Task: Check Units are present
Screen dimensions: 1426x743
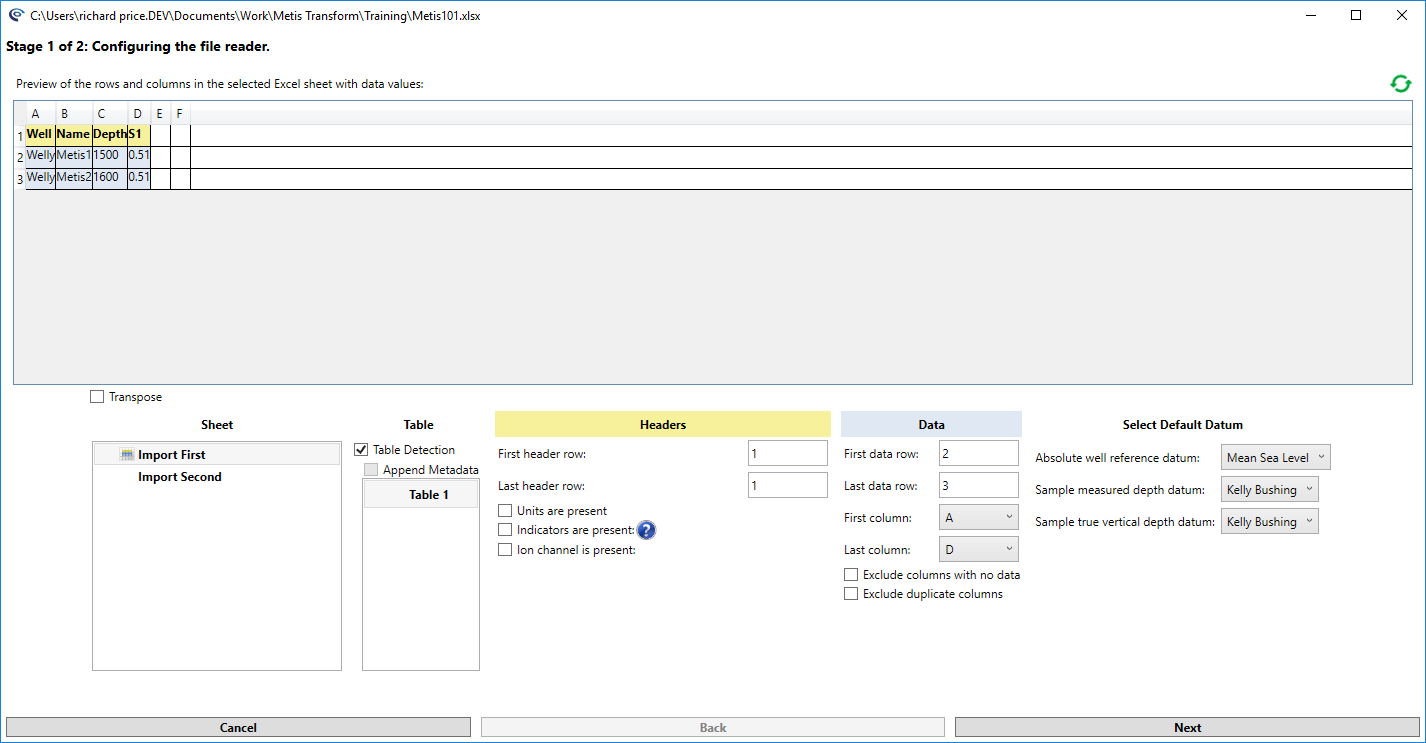Action: (x=505, y=511)
